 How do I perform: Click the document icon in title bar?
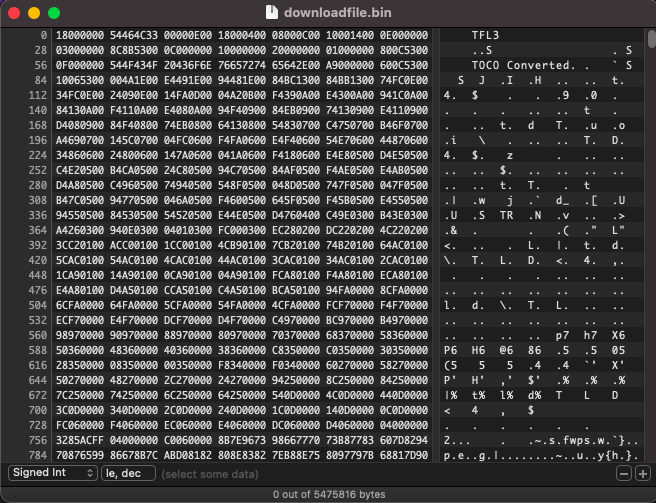pyautogui.click(x=274, y=13)
